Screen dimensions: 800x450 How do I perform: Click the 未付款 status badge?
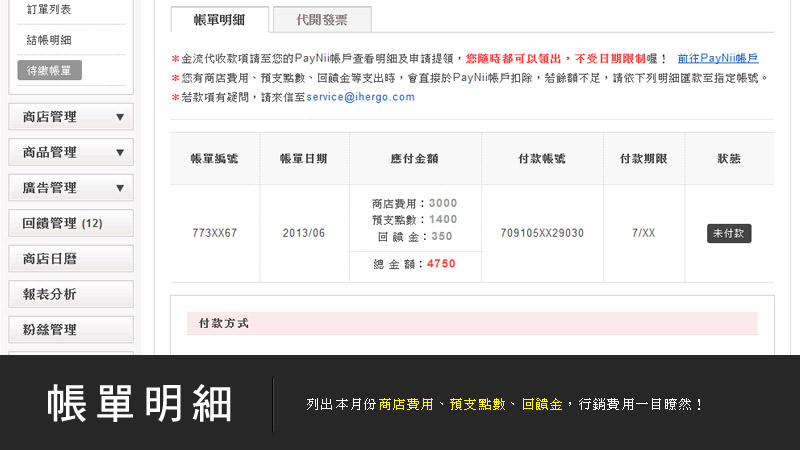(x=729, y=233)
